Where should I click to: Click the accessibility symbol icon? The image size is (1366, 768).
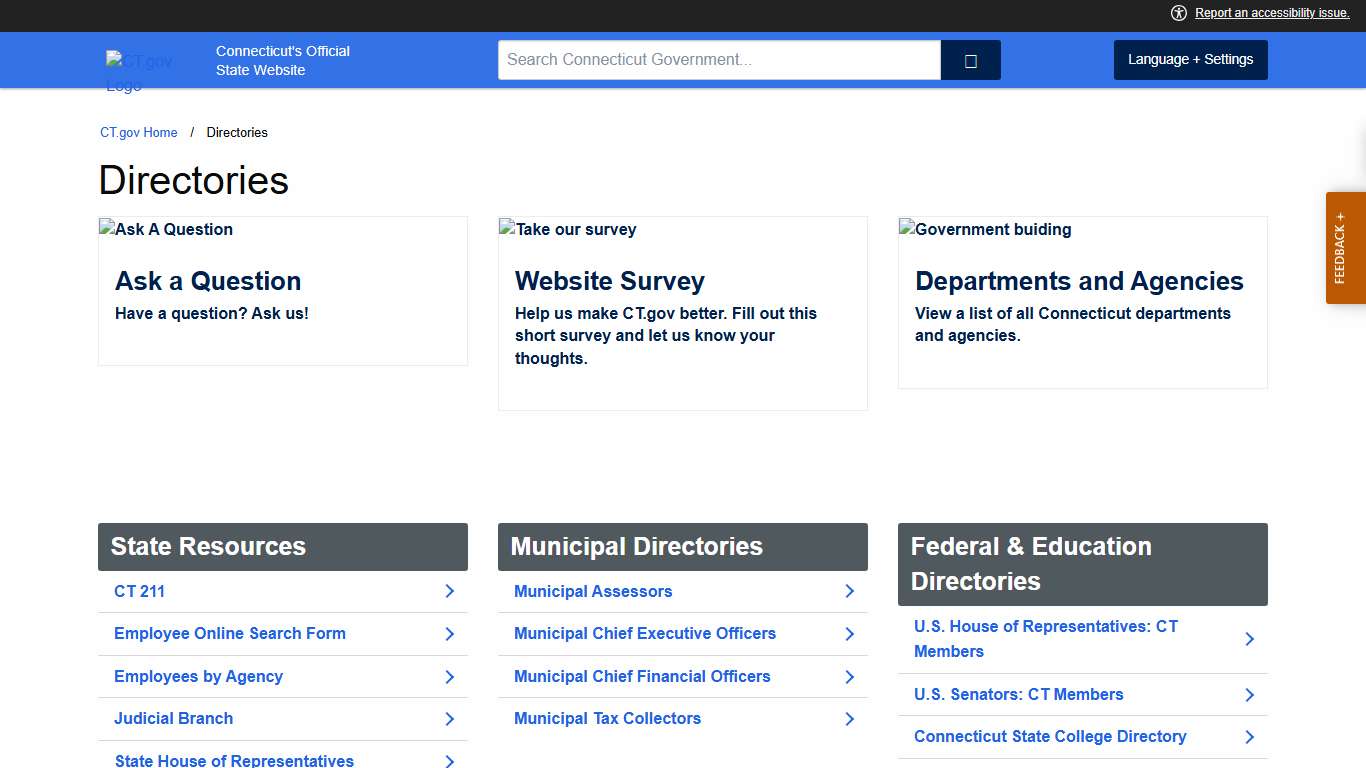1178,13
